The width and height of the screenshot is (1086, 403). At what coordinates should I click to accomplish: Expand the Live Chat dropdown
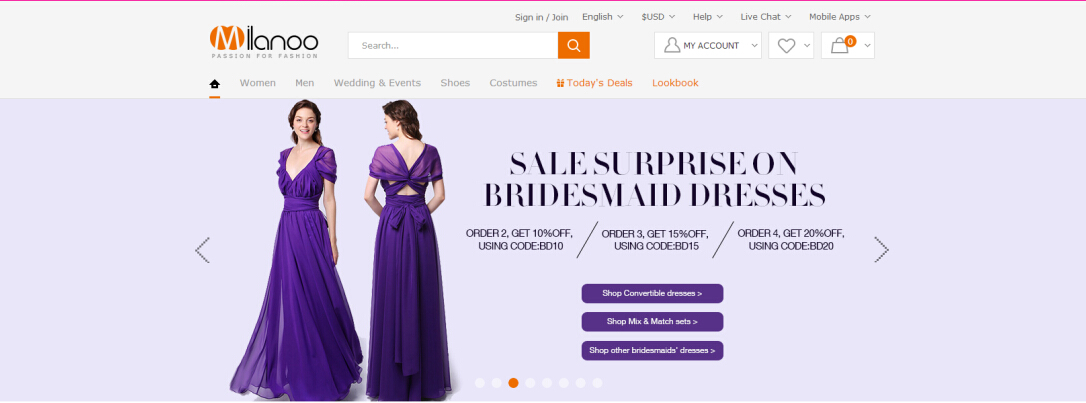point(765,16)
